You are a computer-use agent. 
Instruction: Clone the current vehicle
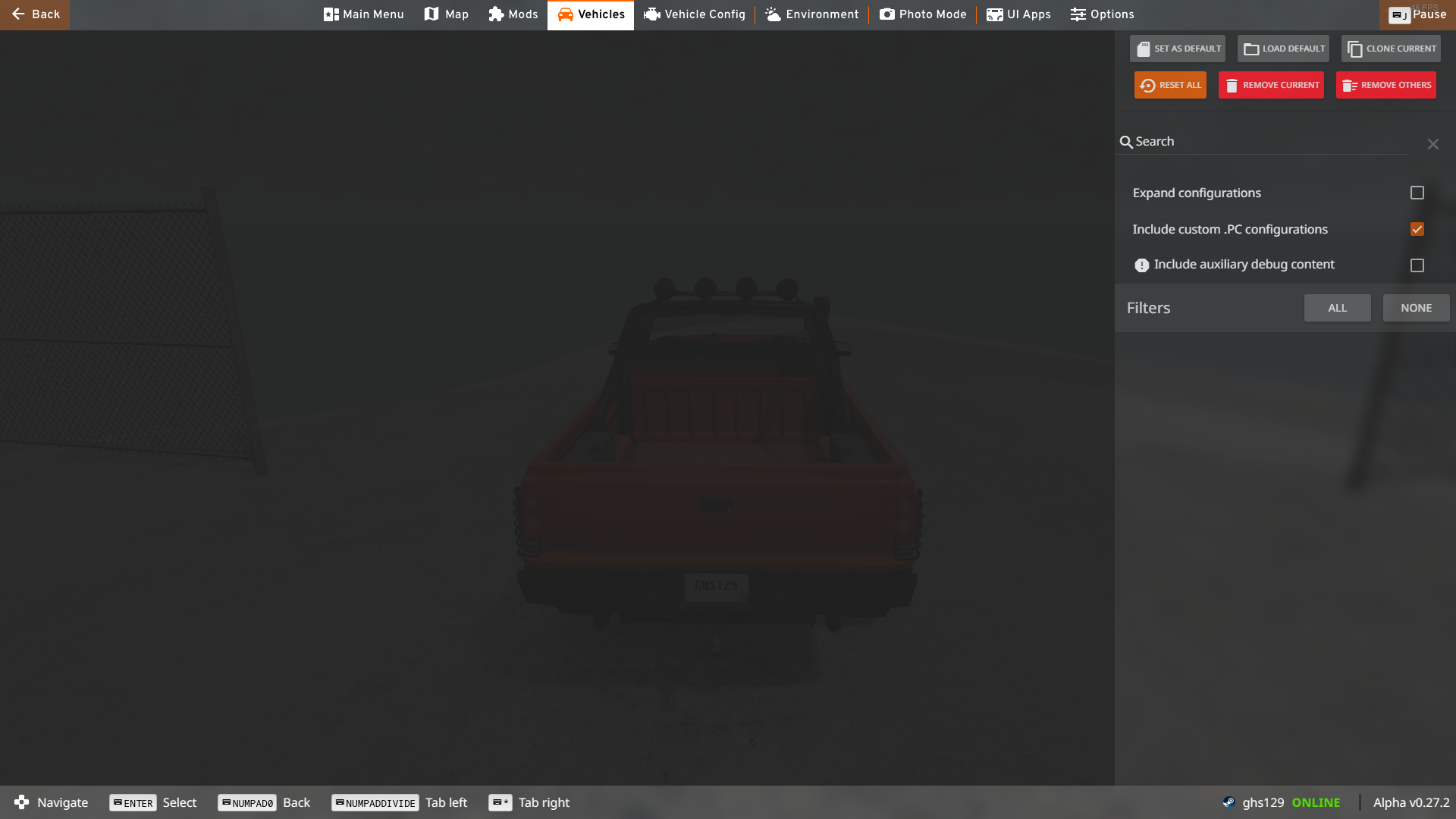1391,49
